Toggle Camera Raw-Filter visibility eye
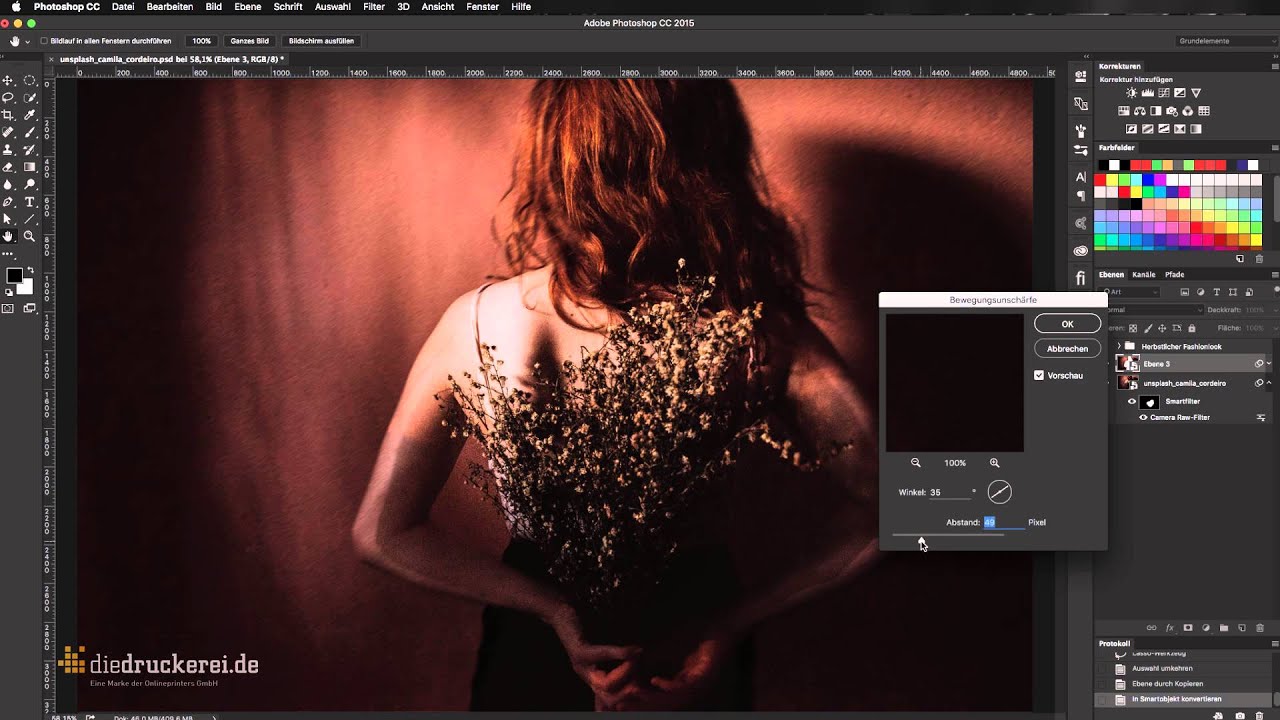 pyautogui.click(x=1143, y=417)
